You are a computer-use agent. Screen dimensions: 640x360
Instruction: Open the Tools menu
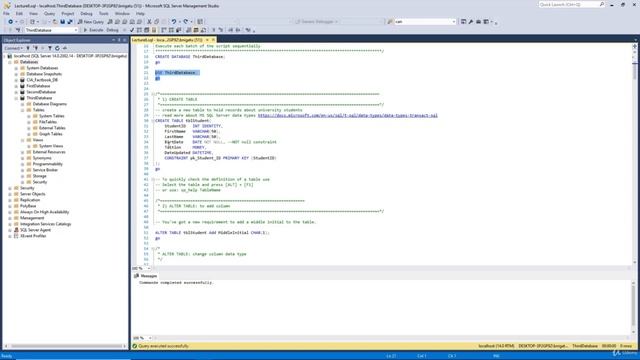pos(104,13)
